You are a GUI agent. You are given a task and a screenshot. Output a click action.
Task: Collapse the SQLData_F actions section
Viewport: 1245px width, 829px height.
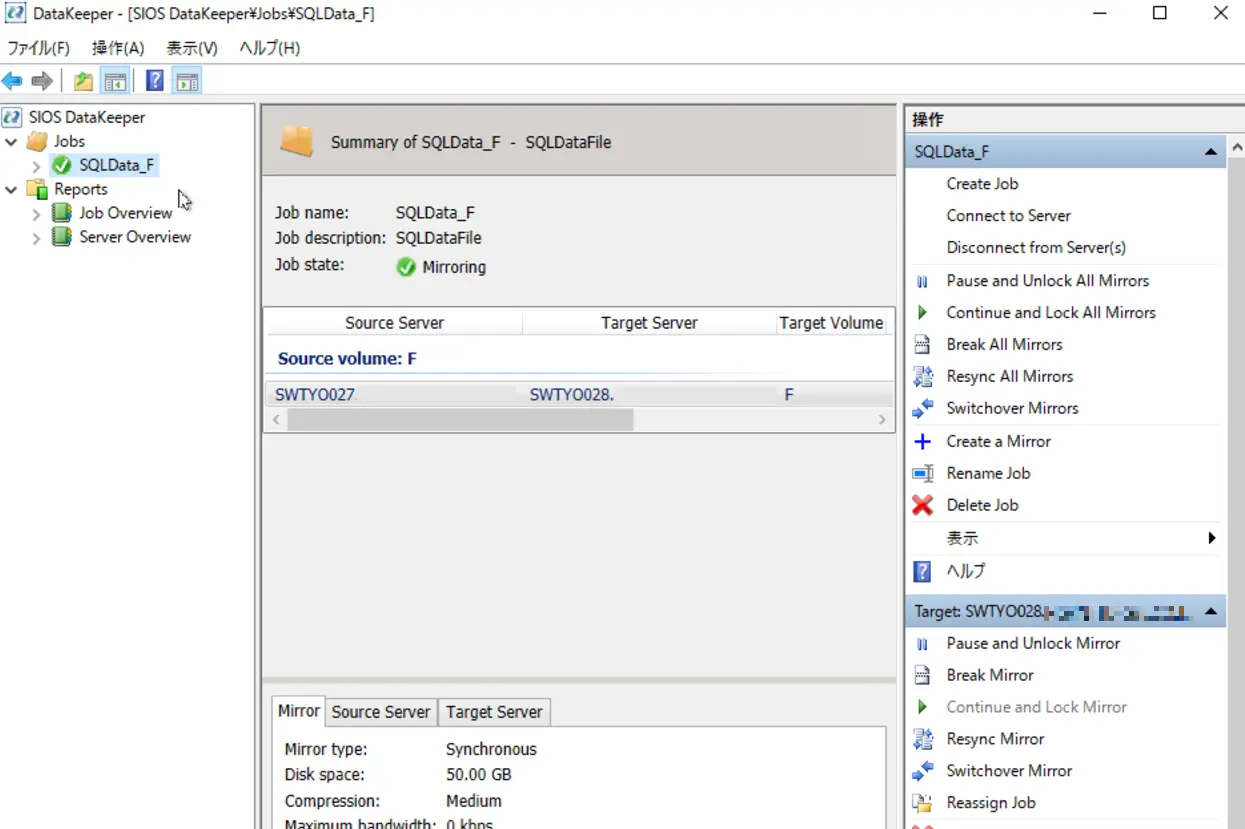click(x=1210, y=152)
